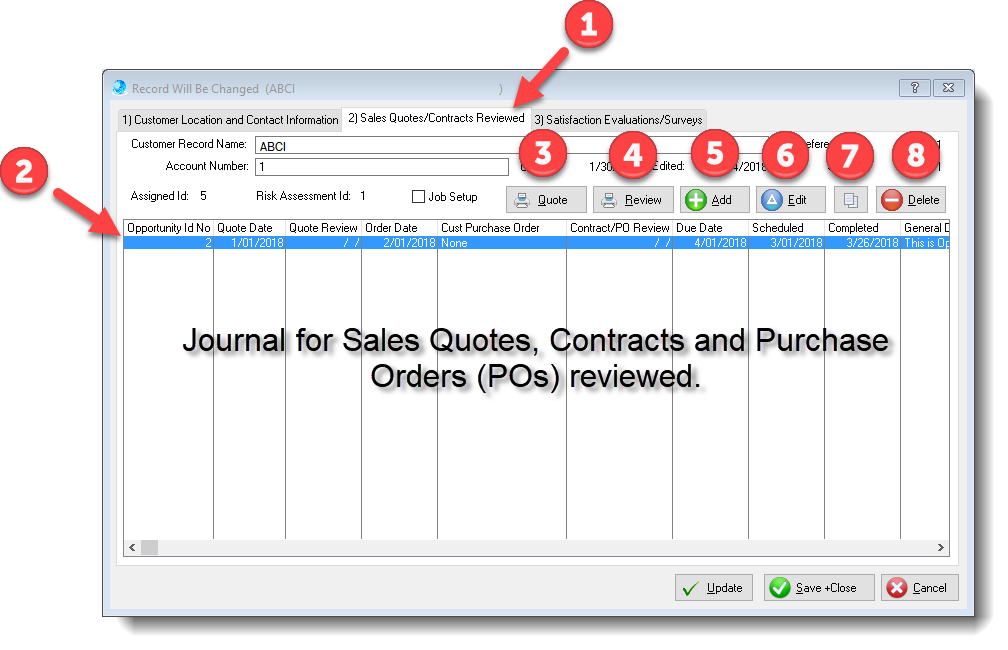
Task: Click the left arrow of the horizontal scrollbar
Action: 130,548
